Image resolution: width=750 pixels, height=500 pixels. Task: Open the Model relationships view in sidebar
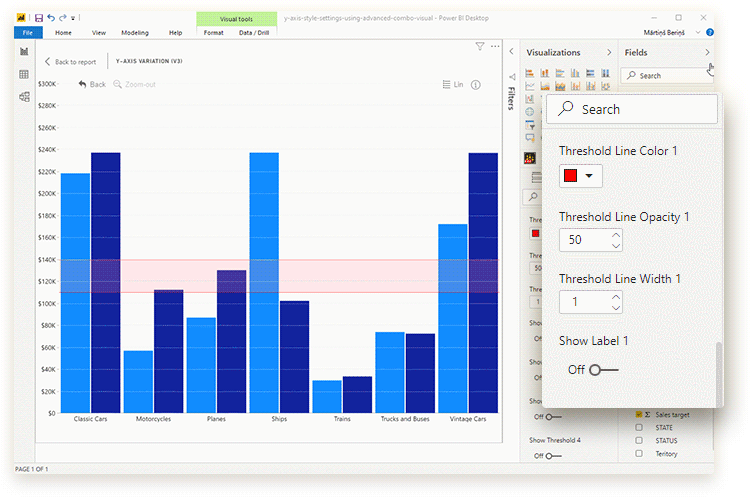[24, 97]
